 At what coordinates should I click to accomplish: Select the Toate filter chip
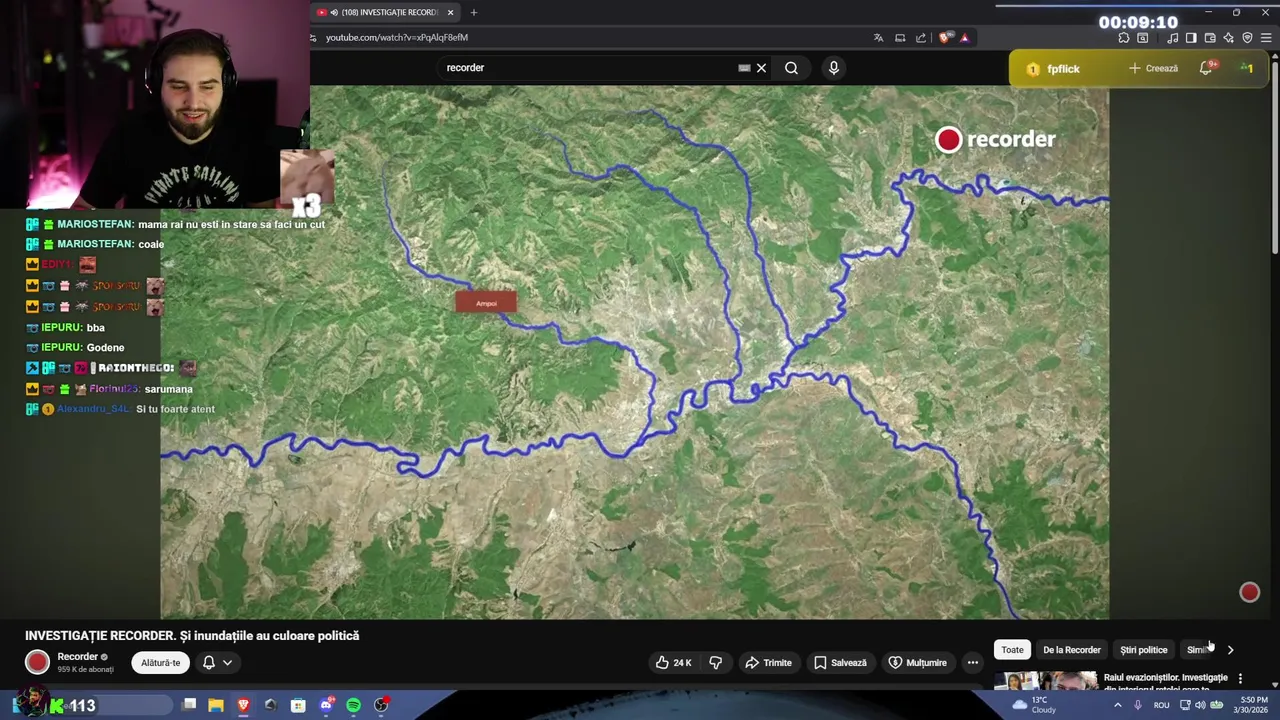coord(1012,650)
